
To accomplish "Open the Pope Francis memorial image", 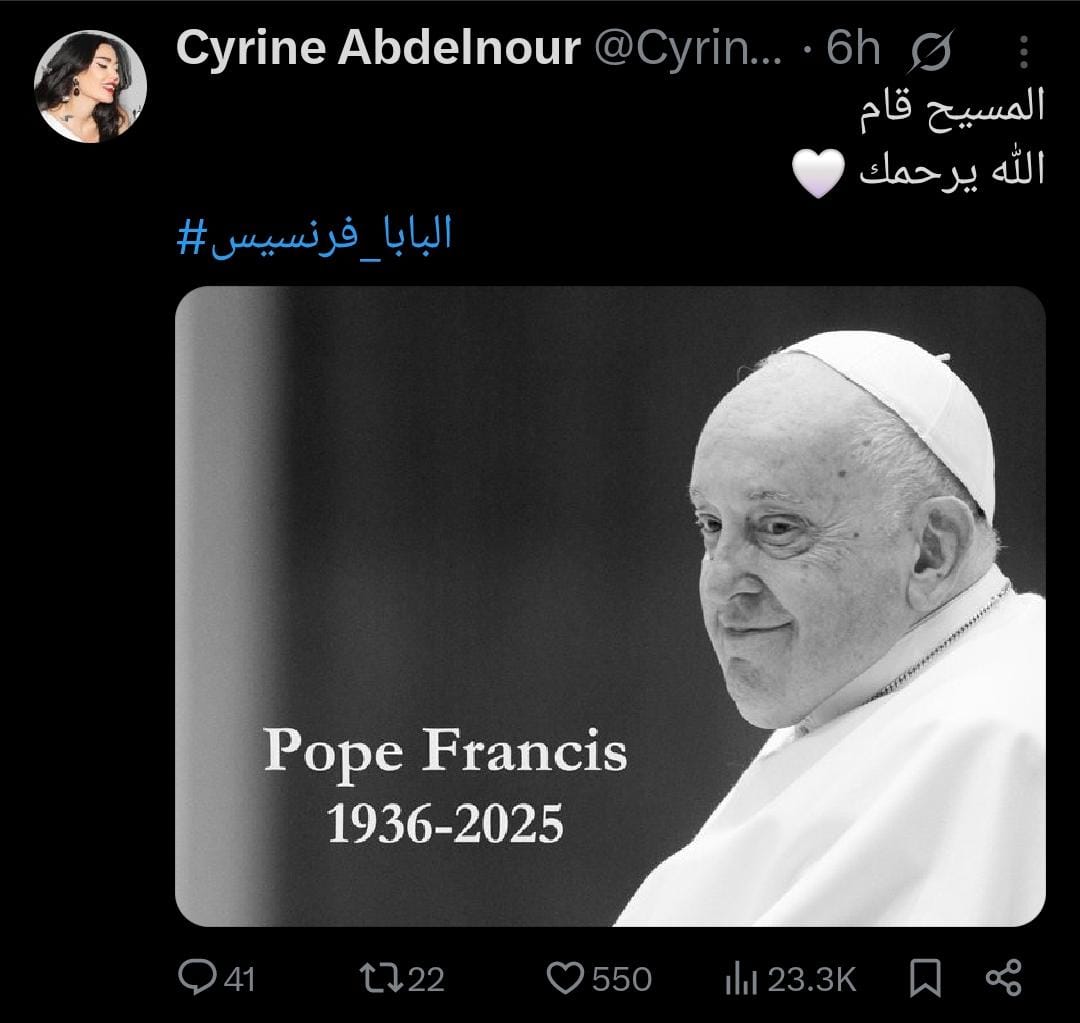I will point(610,606).
